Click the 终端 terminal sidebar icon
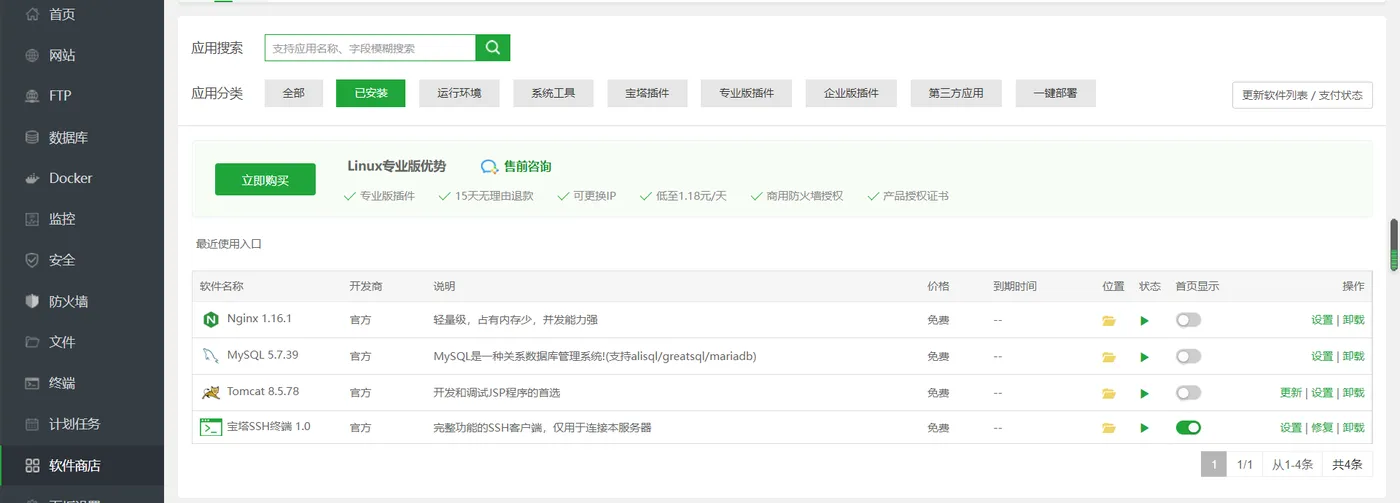The width and height of the screenshot is (1400, 503). point(32,383)
